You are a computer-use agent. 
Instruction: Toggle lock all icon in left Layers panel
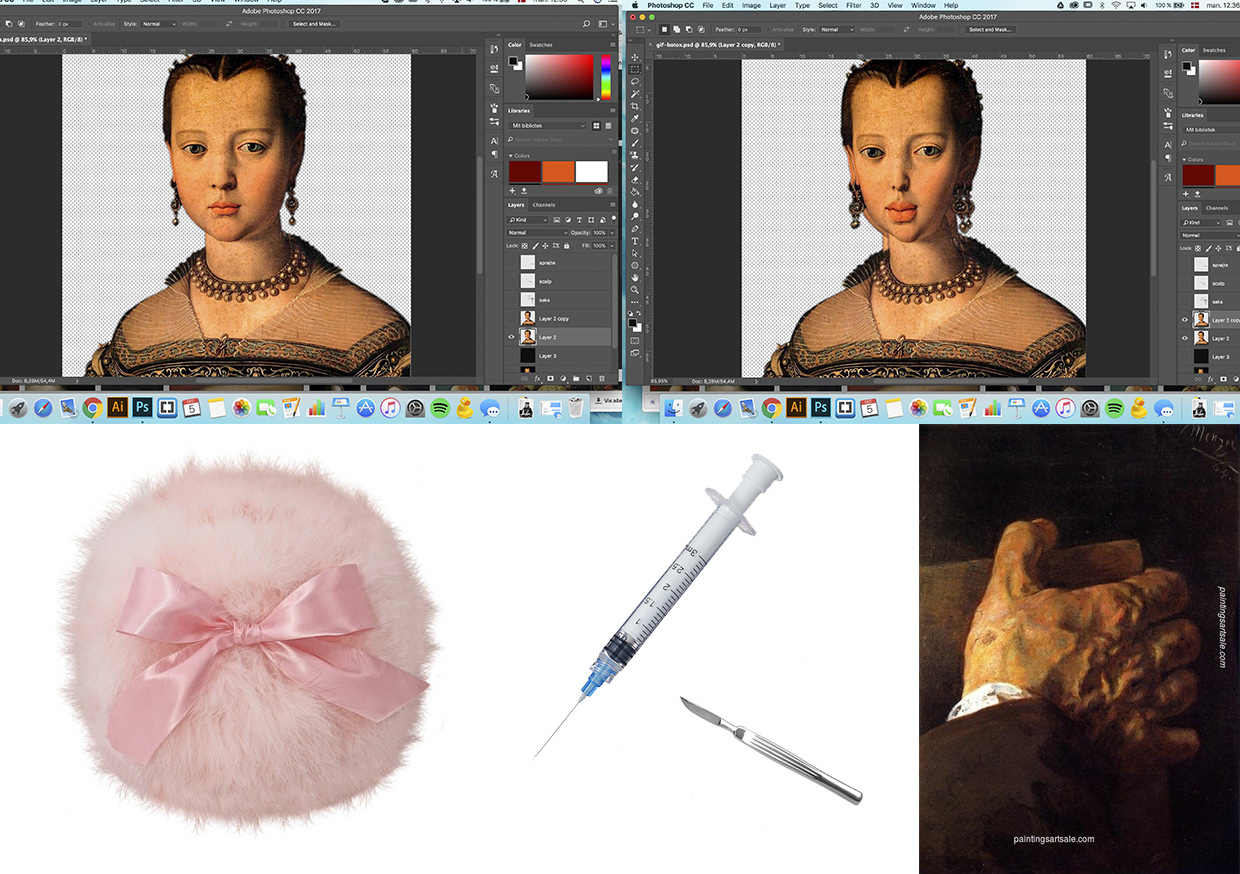click(x=566, y=245)
